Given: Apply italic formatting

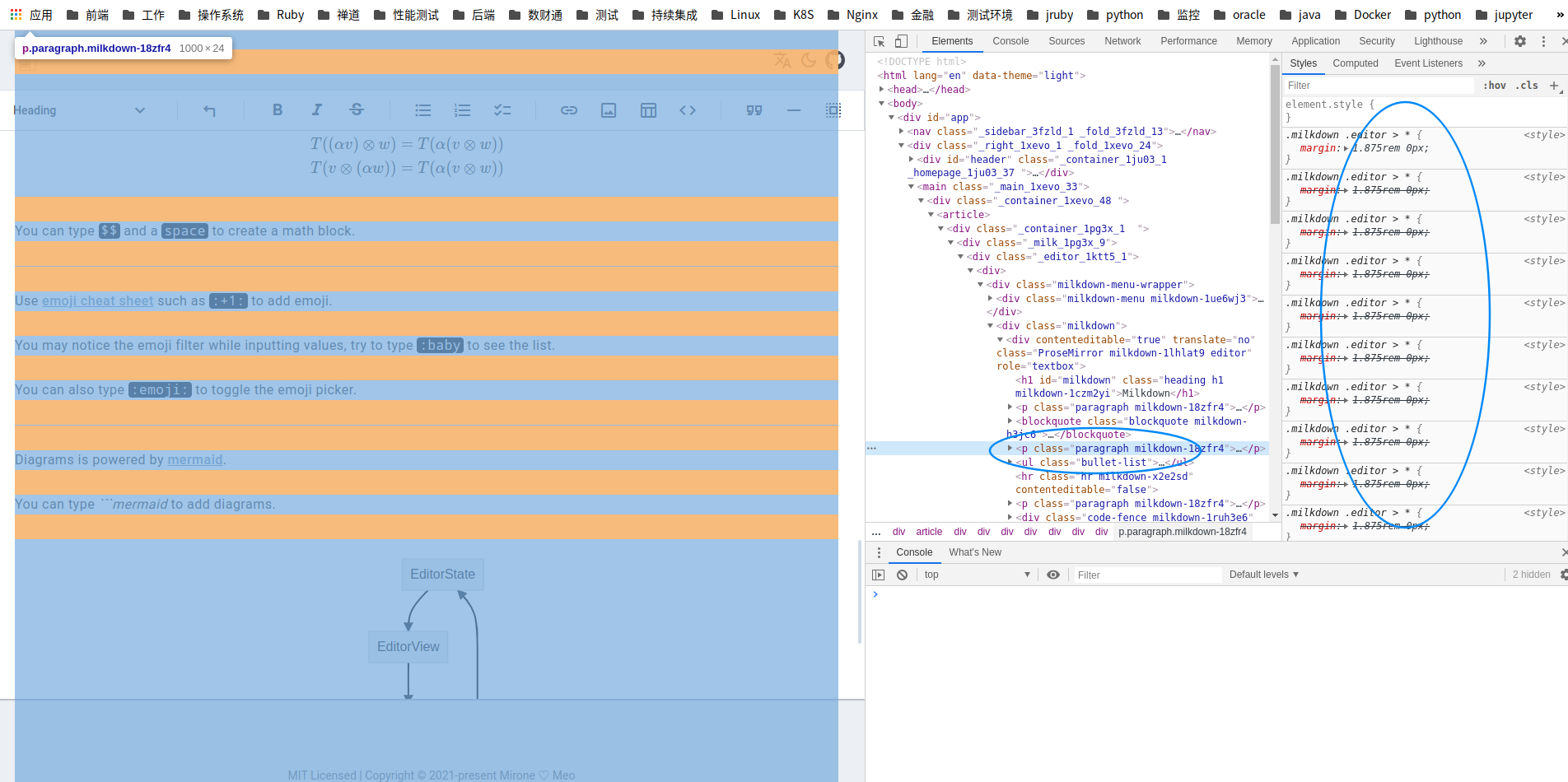Looking at the screenshot, I should [317, 109].
